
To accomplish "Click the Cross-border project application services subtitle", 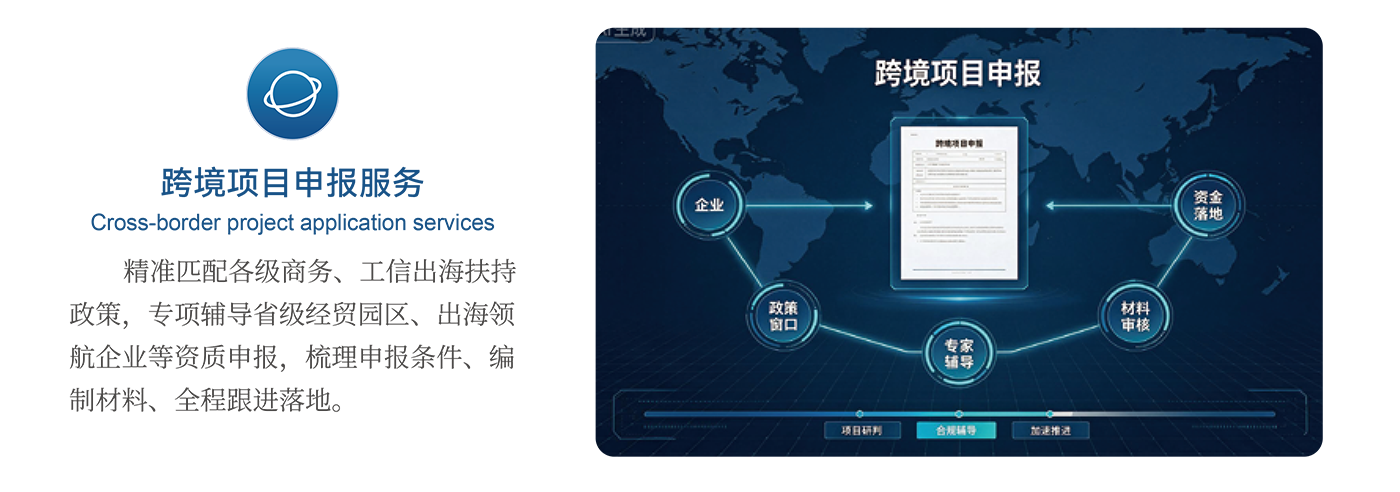I will [x=293, y=223].
